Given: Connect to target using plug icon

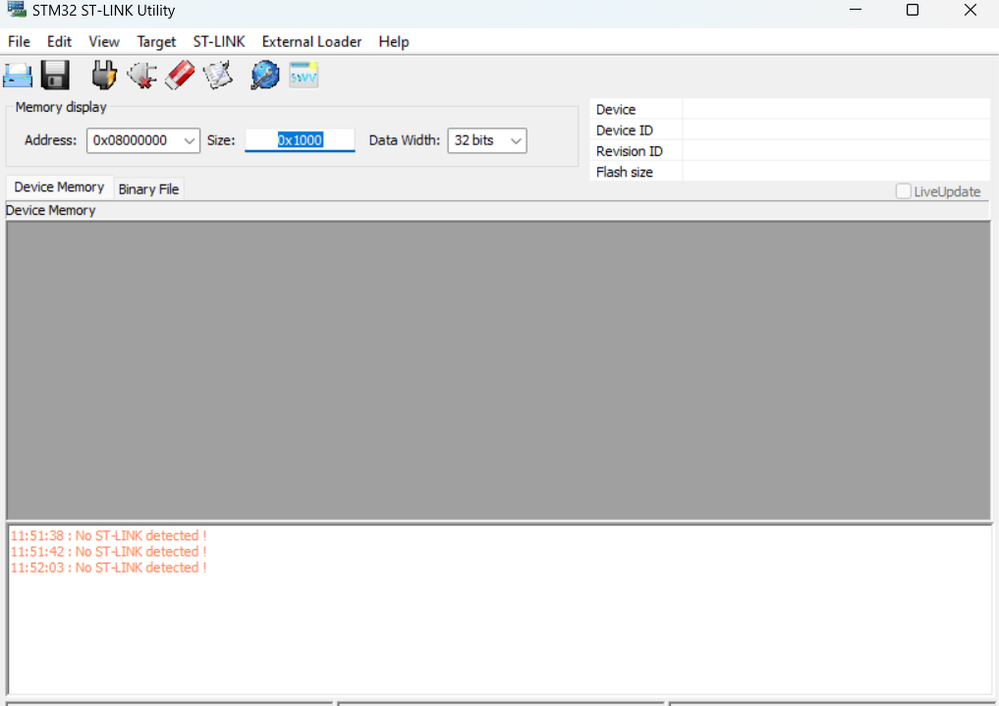Looking at the screenshot, I should click(x=104, y=75).
